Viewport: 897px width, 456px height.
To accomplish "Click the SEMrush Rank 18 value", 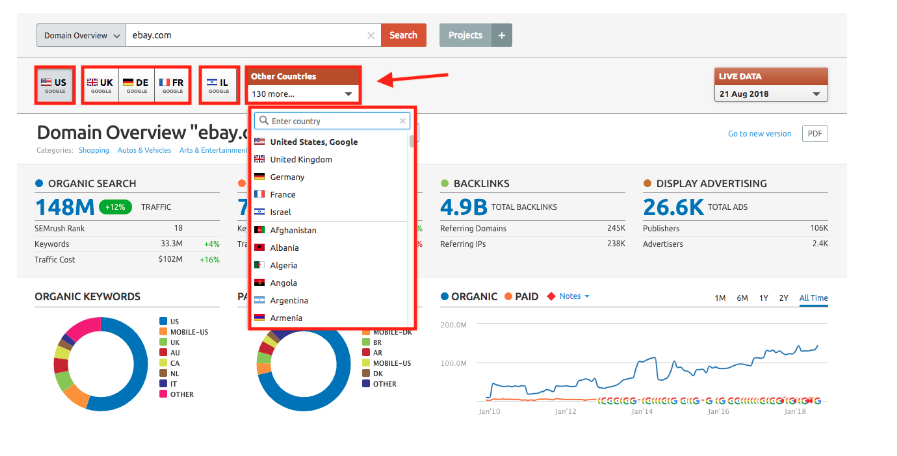I will click(178, 228).
